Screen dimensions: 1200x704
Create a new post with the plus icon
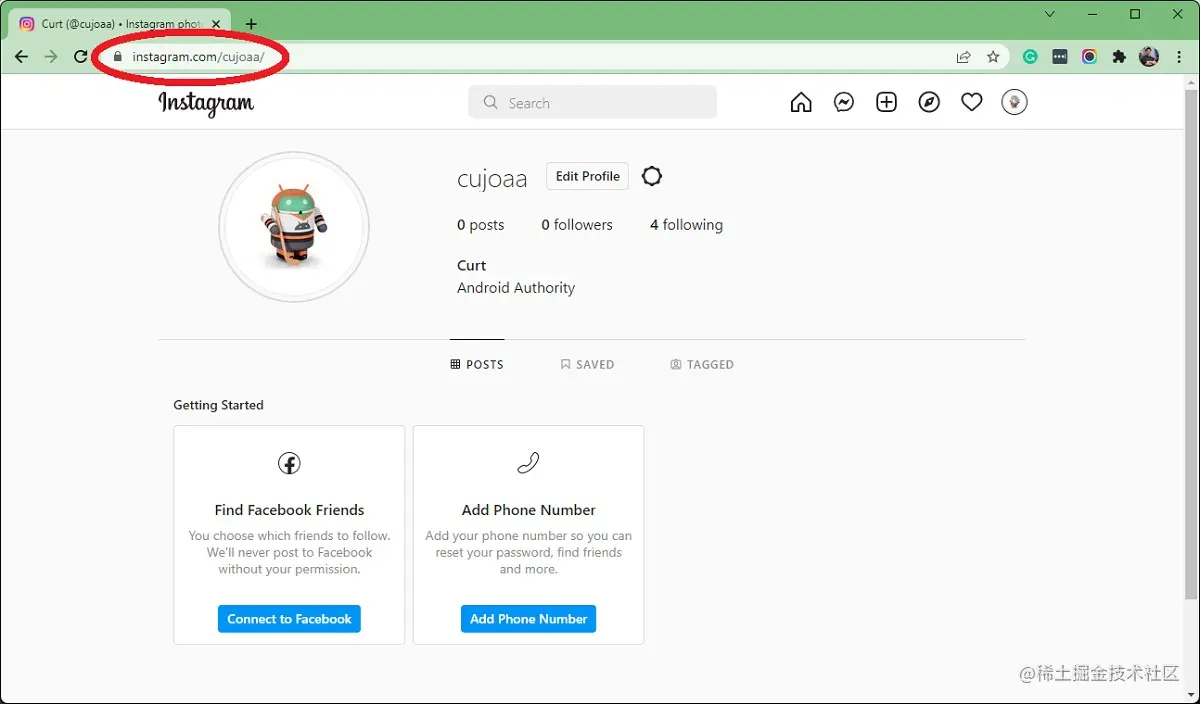(x=886, y=102)
